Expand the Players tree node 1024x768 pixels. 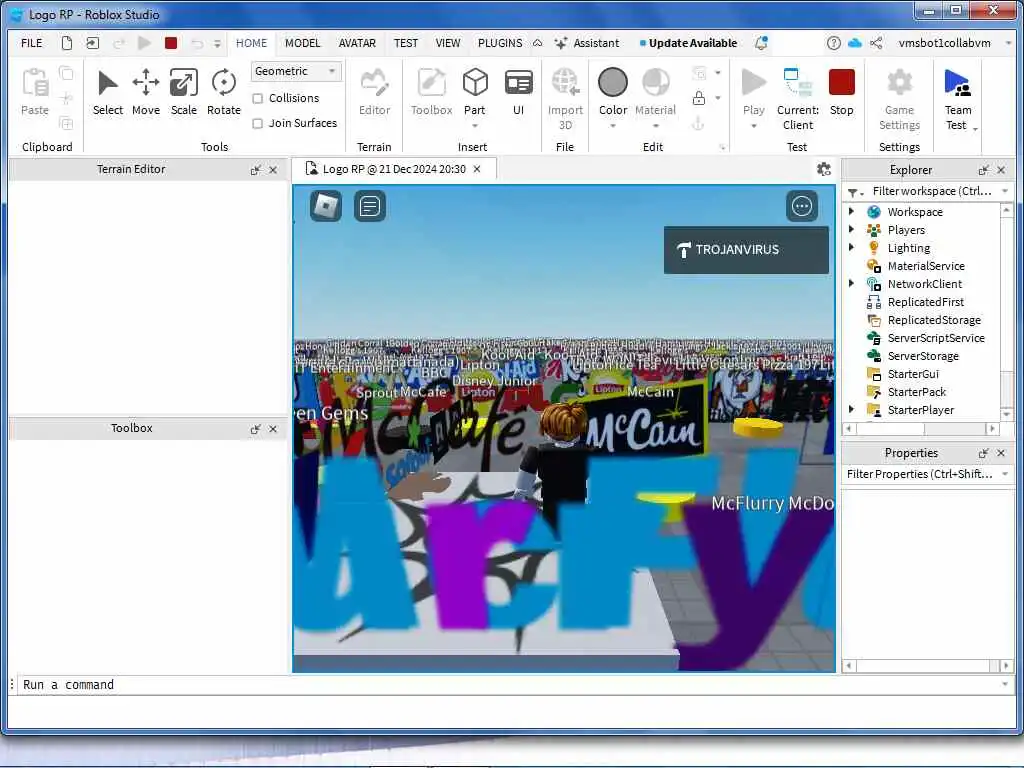point(851,229)
